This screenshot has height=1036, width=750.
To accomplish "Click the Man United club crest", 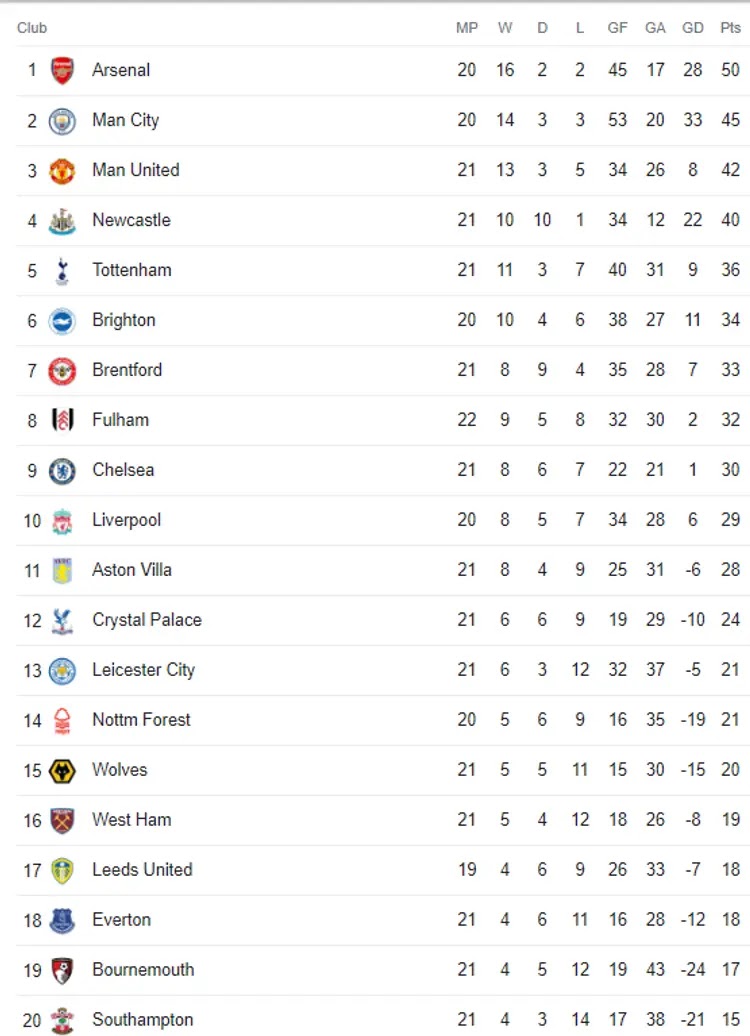I will pyautogui.click(x=62, y=171).
